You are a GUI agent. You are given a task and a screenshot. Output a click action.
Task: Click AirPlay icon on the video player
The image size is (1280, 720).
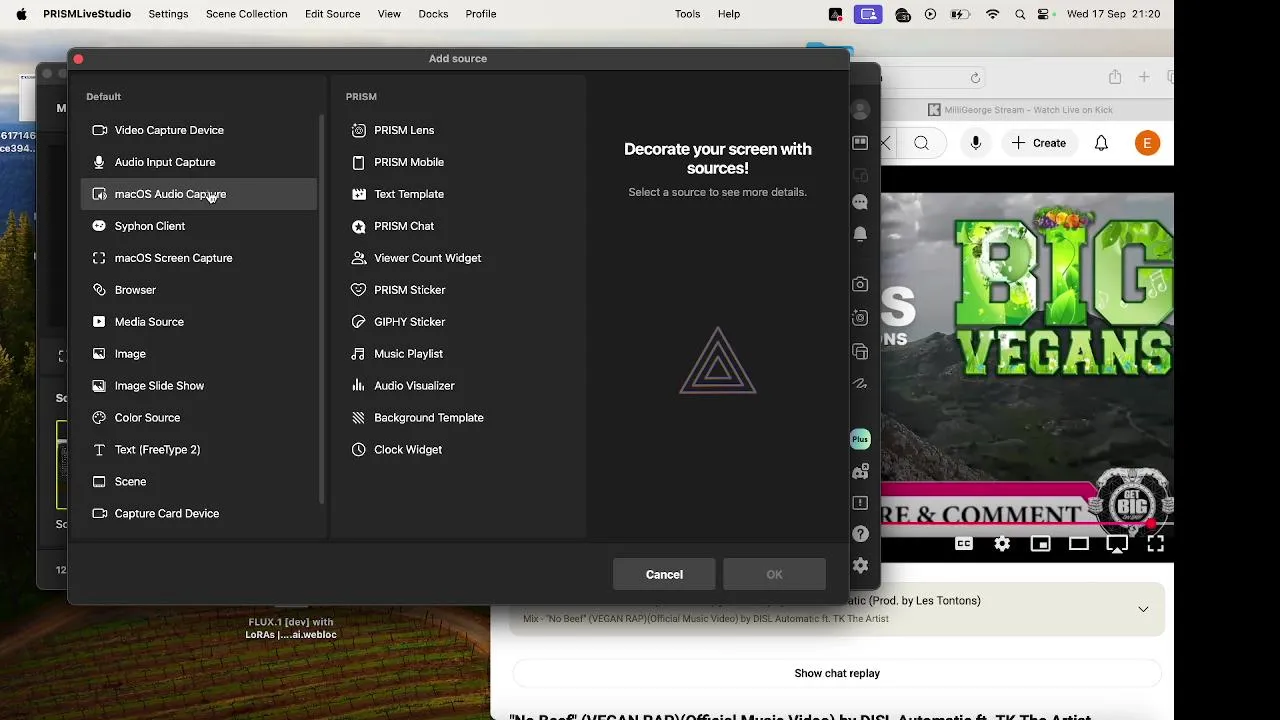point(1117,544)
